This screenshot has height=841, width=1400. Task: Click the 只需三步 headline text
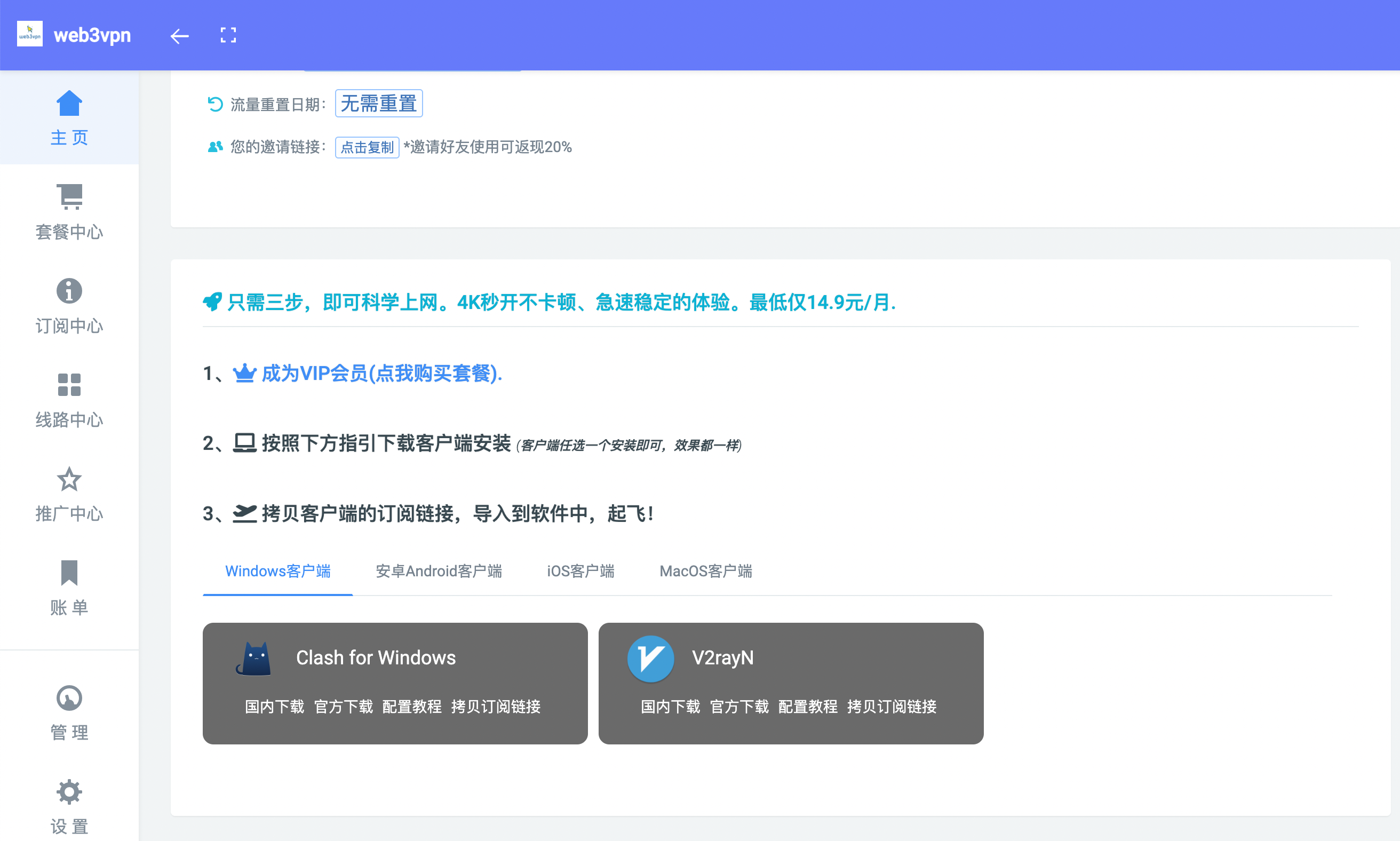click(561, 302)
